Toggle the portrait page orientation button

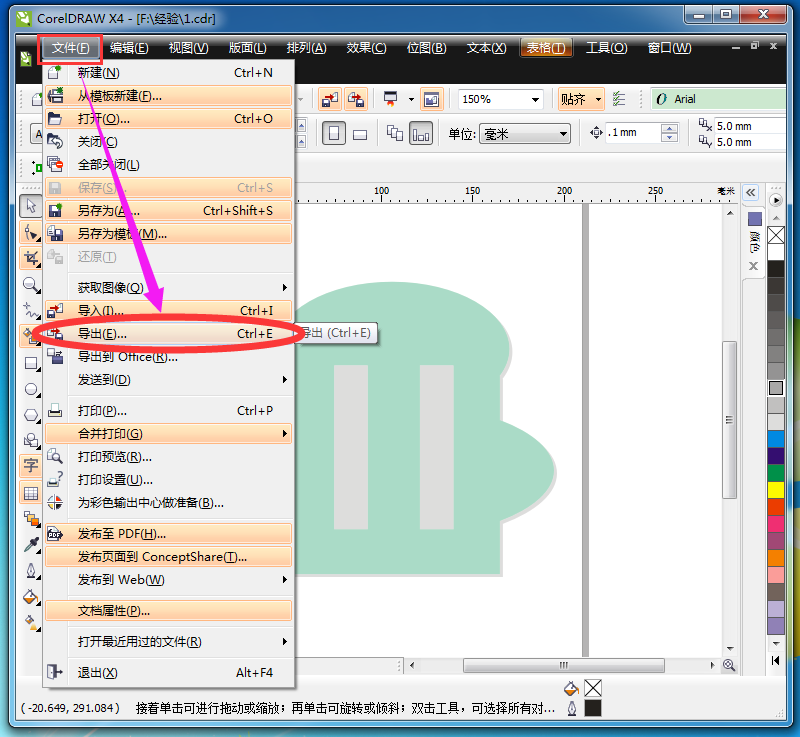tap(333, 132)
